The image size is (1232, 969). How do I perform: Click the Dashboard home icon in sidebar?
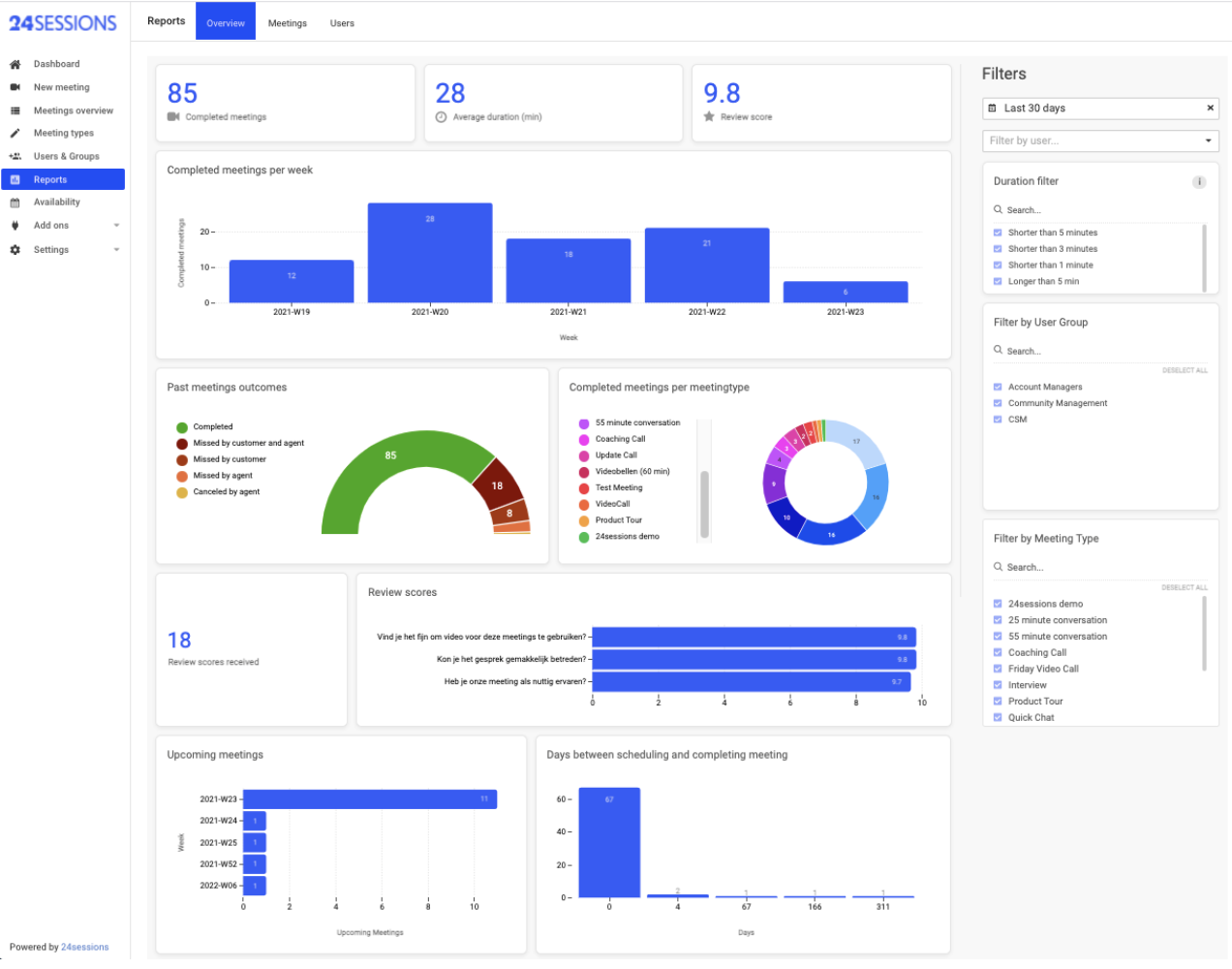15,65
